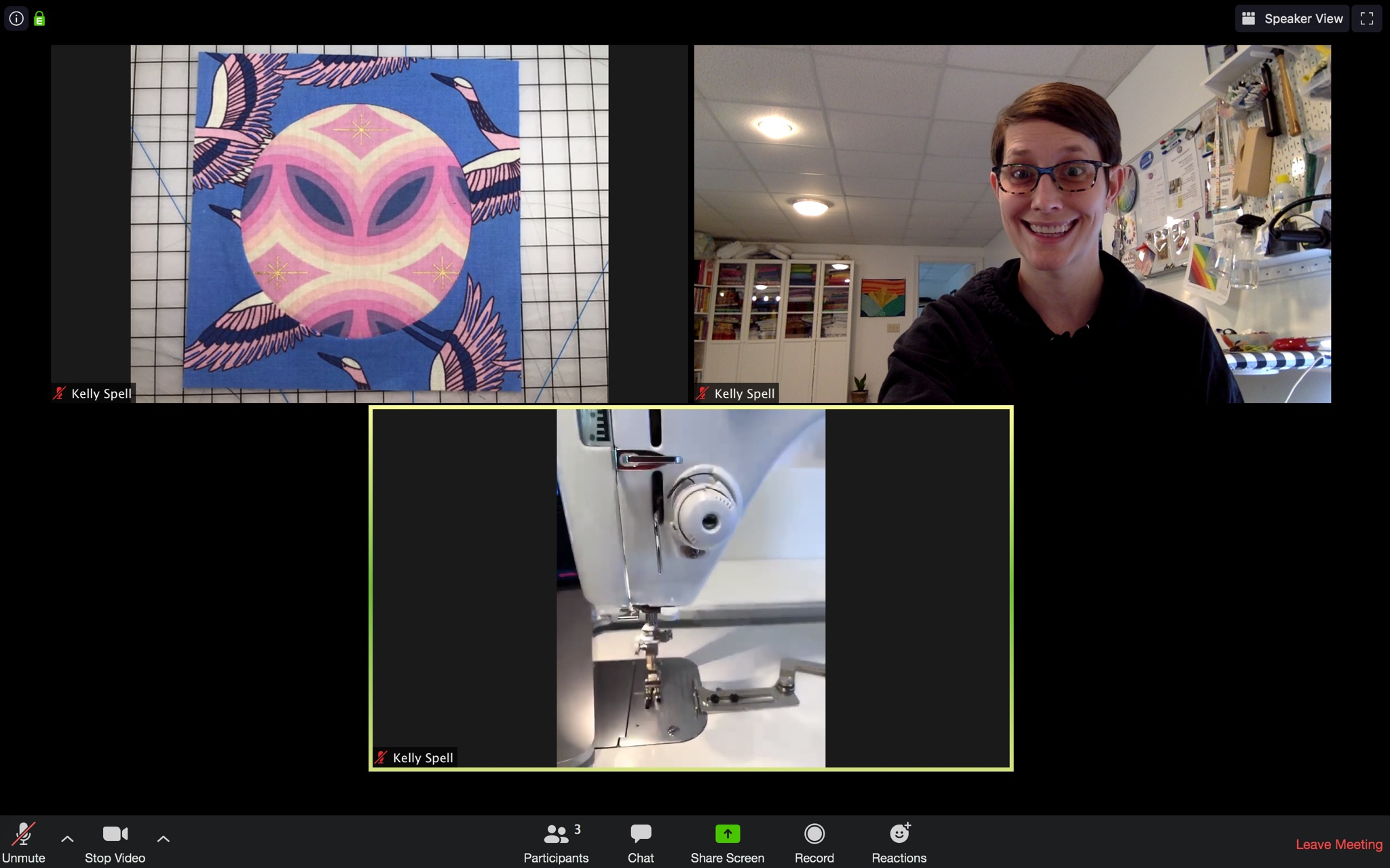Select the sewing machine video tile
Screen dimensions: 1390x868
691,588
